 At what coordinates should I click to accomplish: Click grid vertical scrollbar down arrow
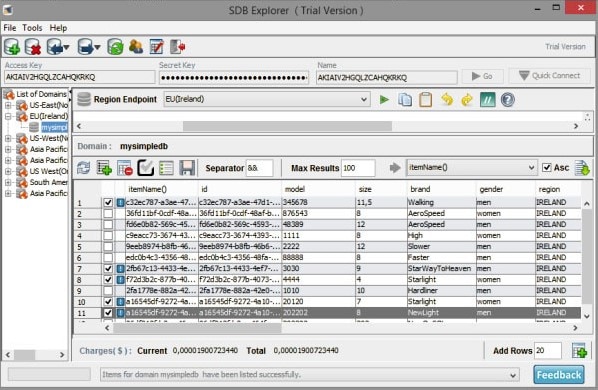[587, 316]
